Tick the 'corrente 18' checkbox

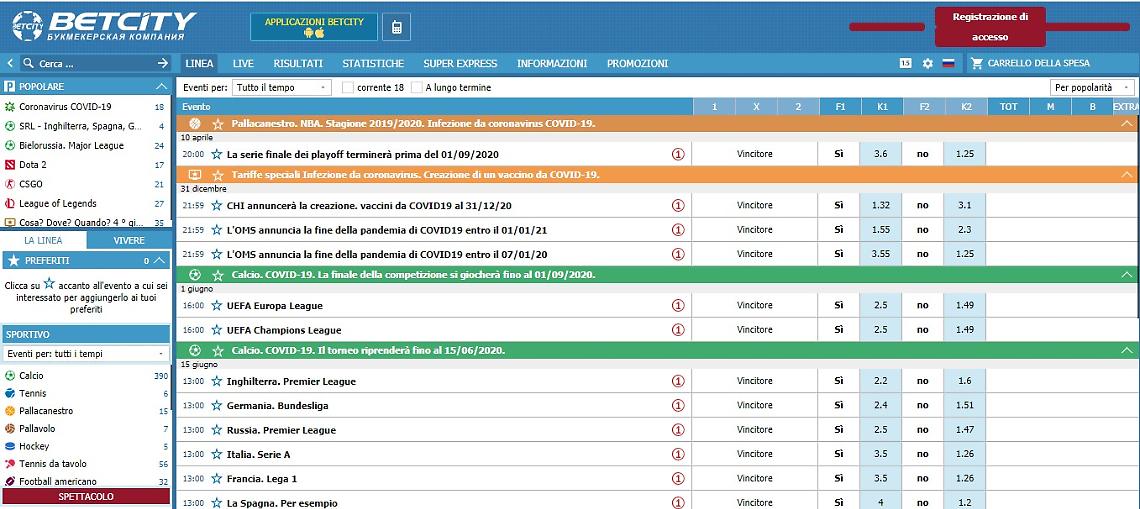348,87
